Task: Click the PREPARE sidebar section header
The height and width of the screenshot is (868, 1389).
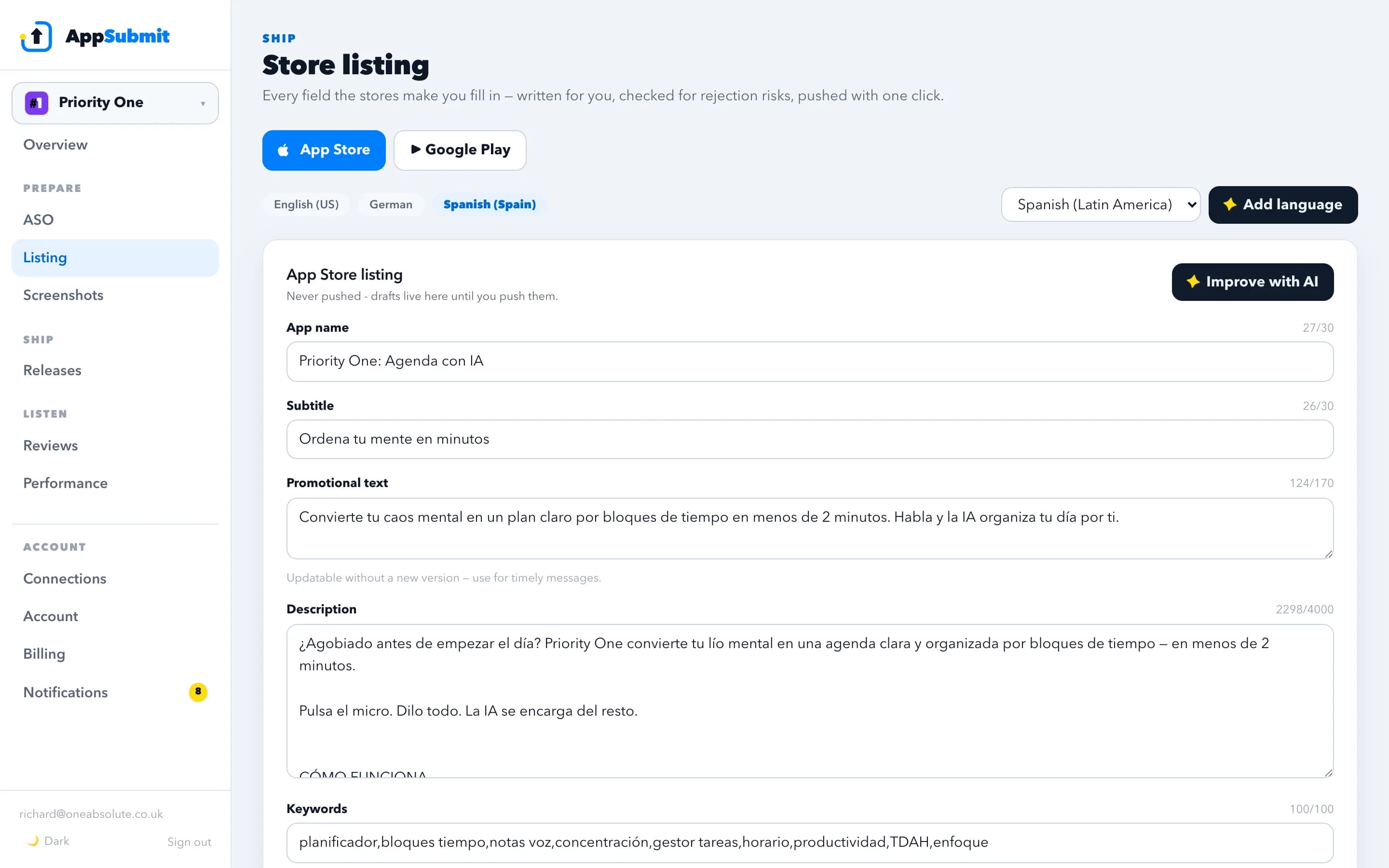Action: (x=52, y=188)
